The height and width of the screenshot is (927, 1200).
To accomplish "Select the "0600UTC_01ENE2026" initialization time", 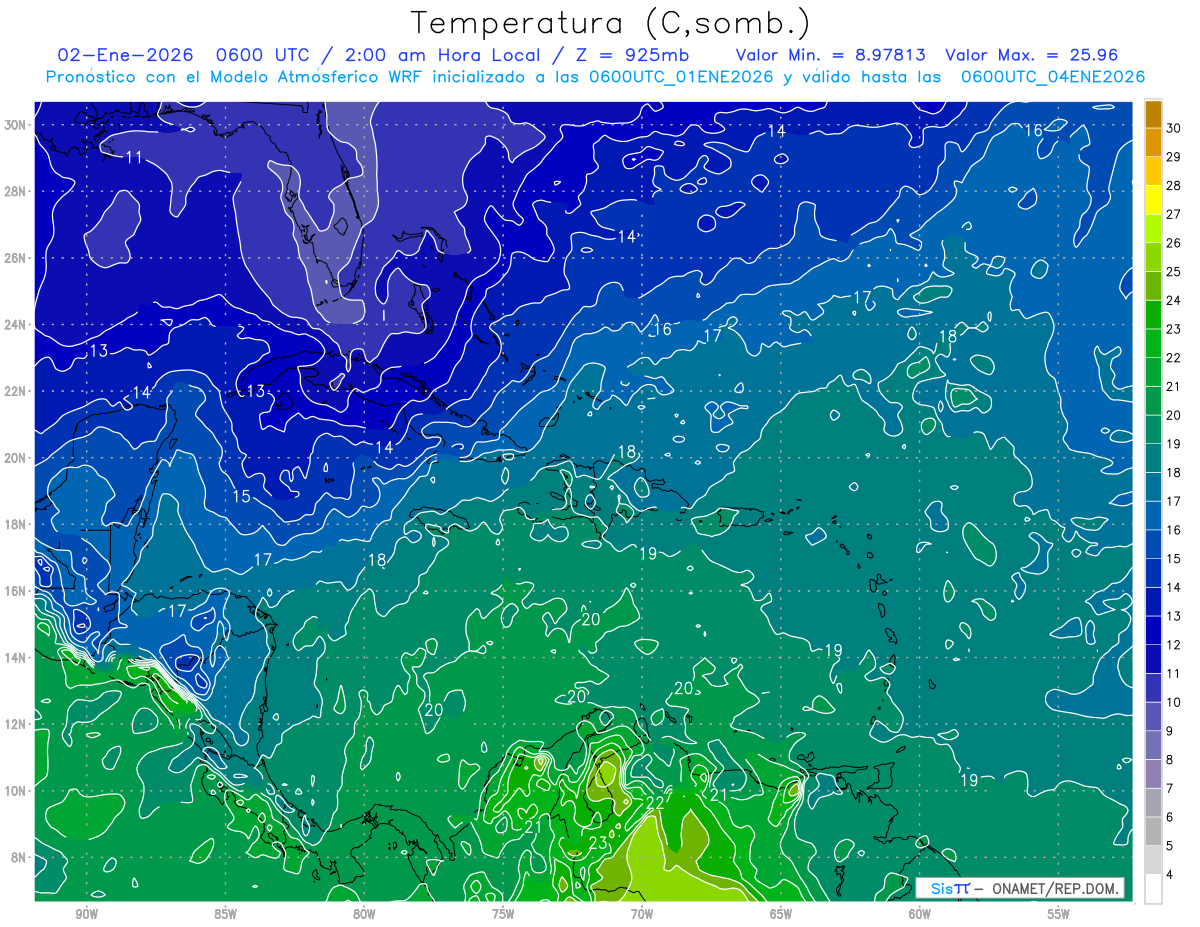I will coord(681,77).
